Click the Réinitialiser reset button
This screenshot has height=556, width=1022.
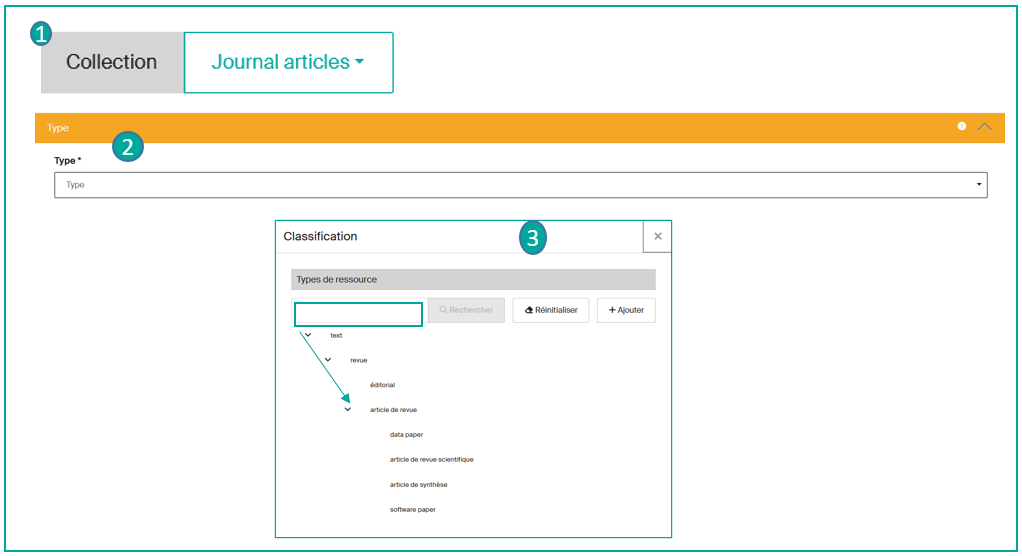551,310
